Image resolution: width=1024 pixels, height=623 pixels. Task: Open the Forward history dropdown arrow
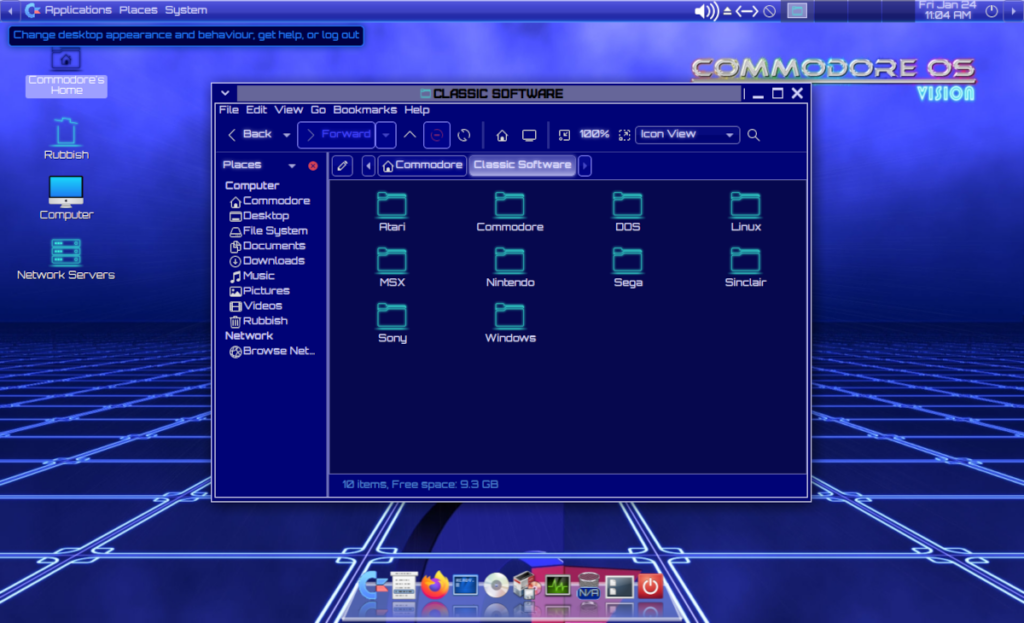(x=386, y=135)
